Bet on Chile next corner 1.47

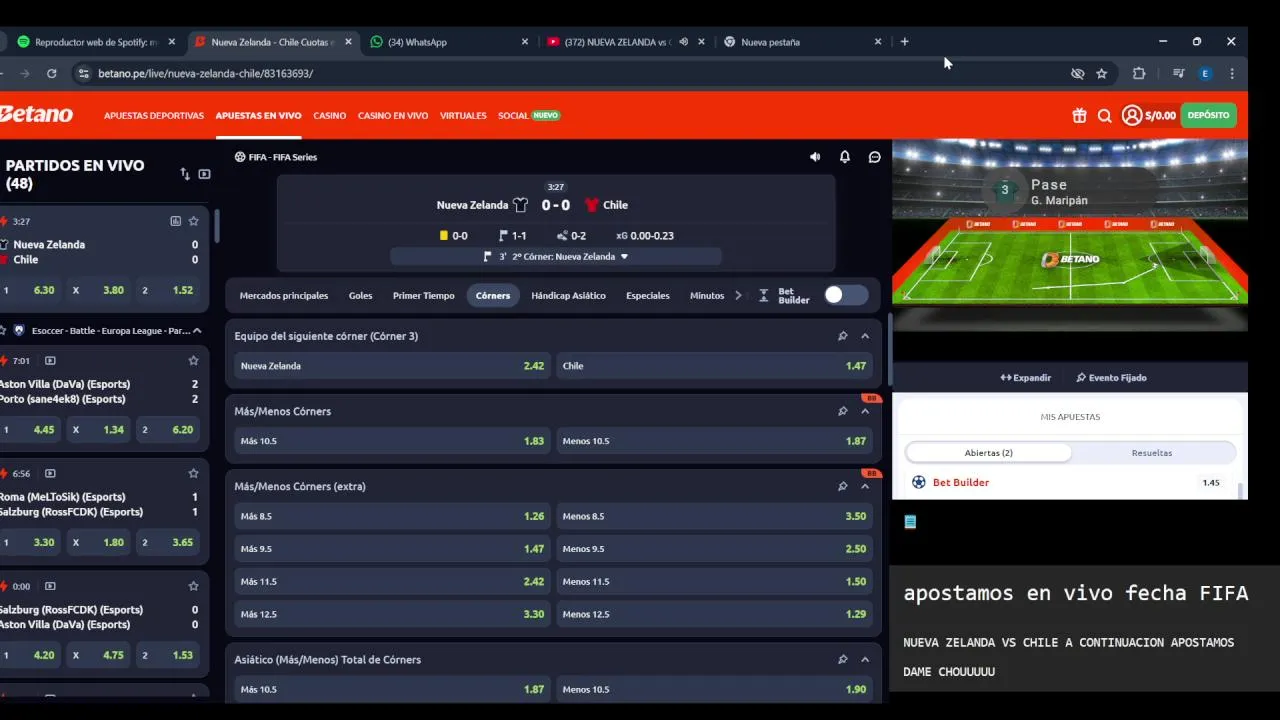[714, 366]
